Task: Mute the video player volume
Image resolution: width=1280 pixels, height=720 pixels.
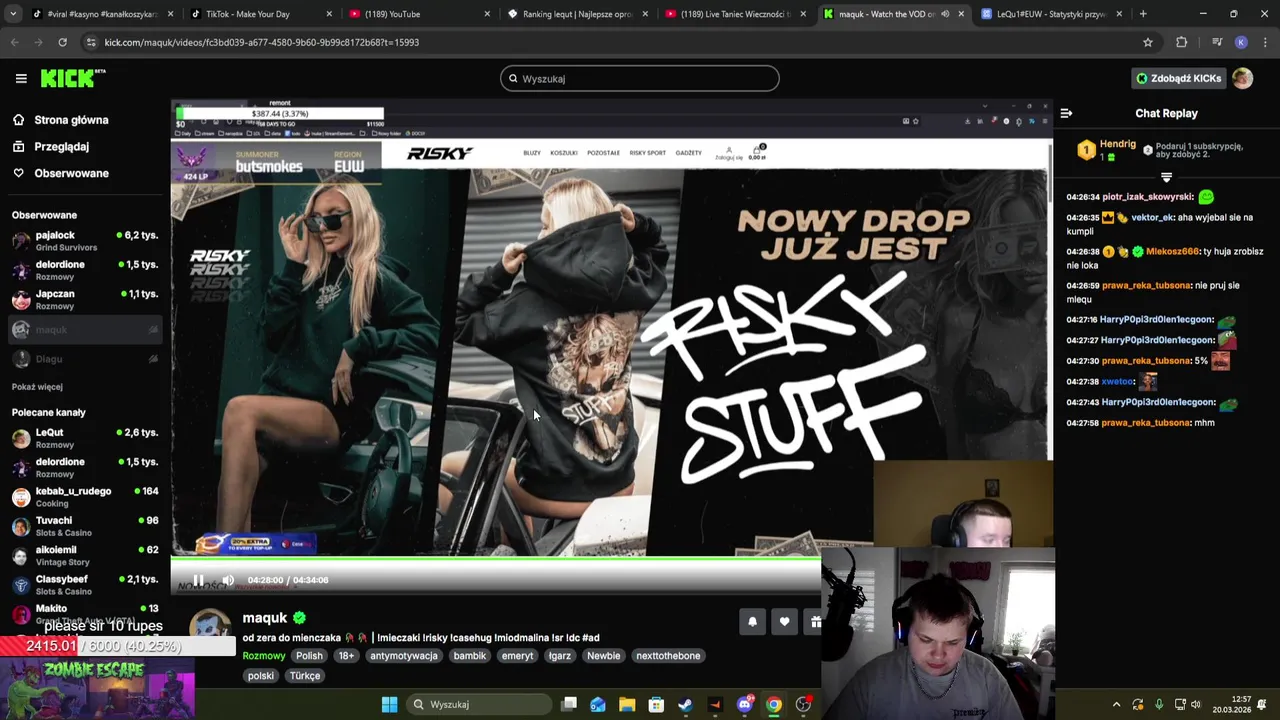Action: point(228,580)
